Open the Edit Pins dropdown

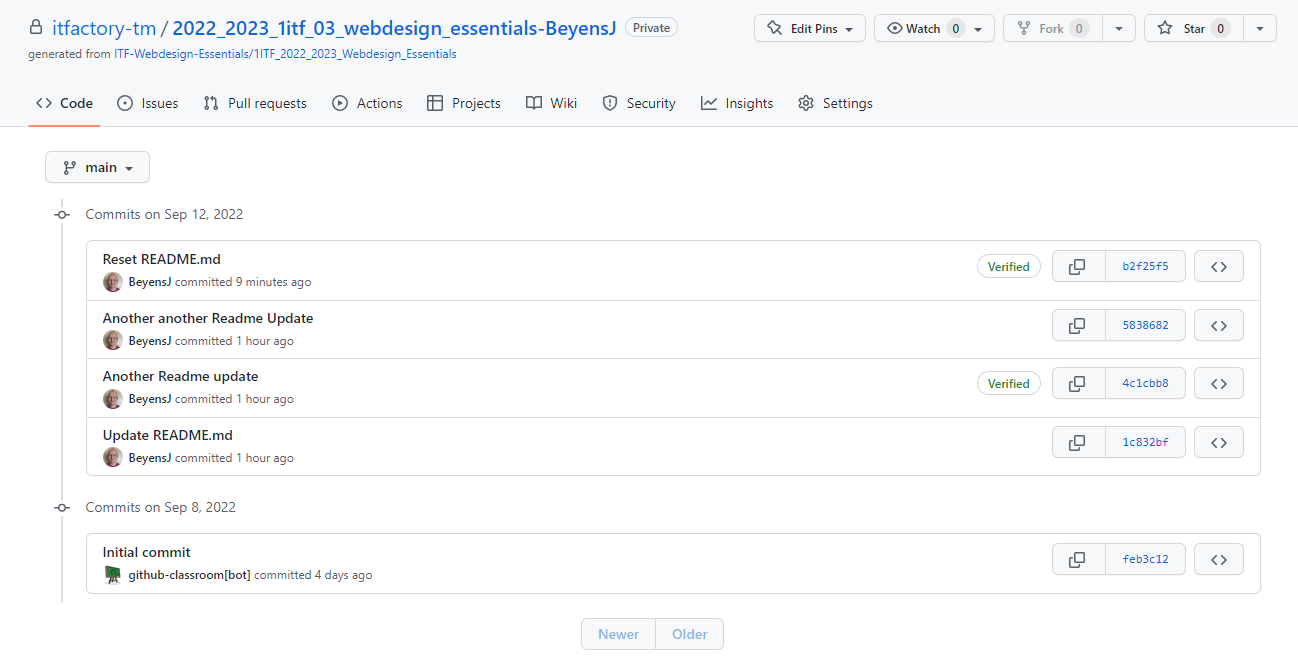pyautogui.click(x=810, y=28)
